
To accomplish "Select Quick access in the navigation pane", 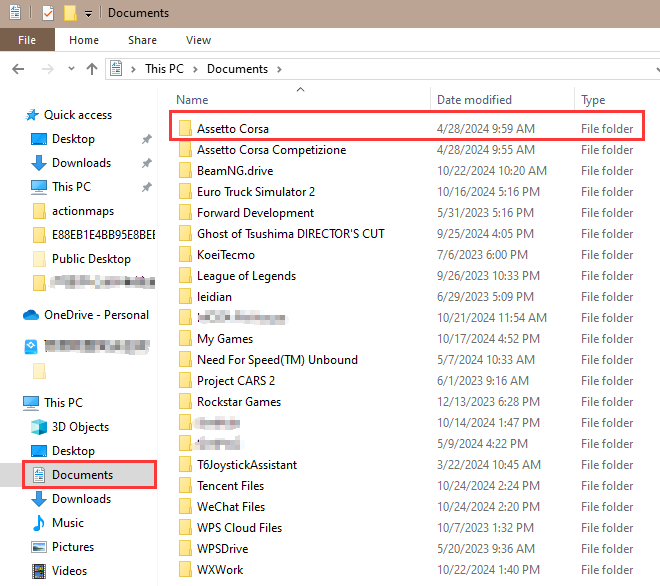I will 78,115.
